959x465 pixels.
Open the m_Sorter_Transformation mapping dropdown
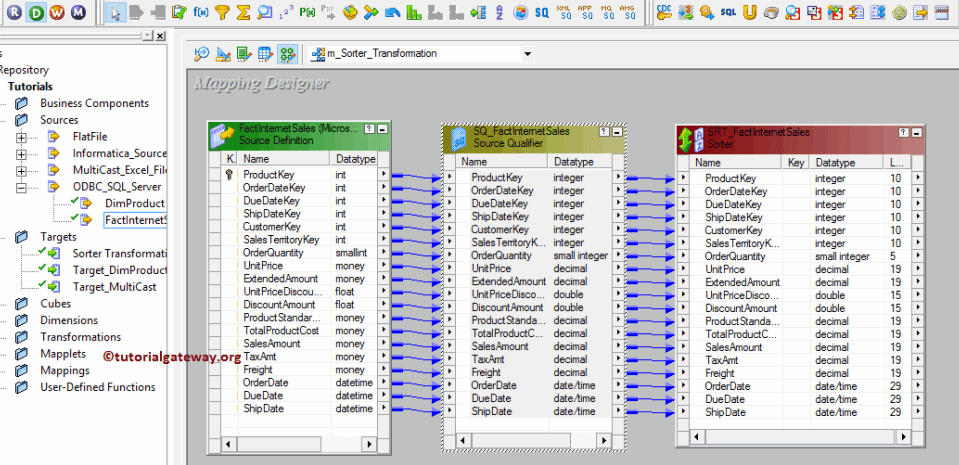pos(527,54)
